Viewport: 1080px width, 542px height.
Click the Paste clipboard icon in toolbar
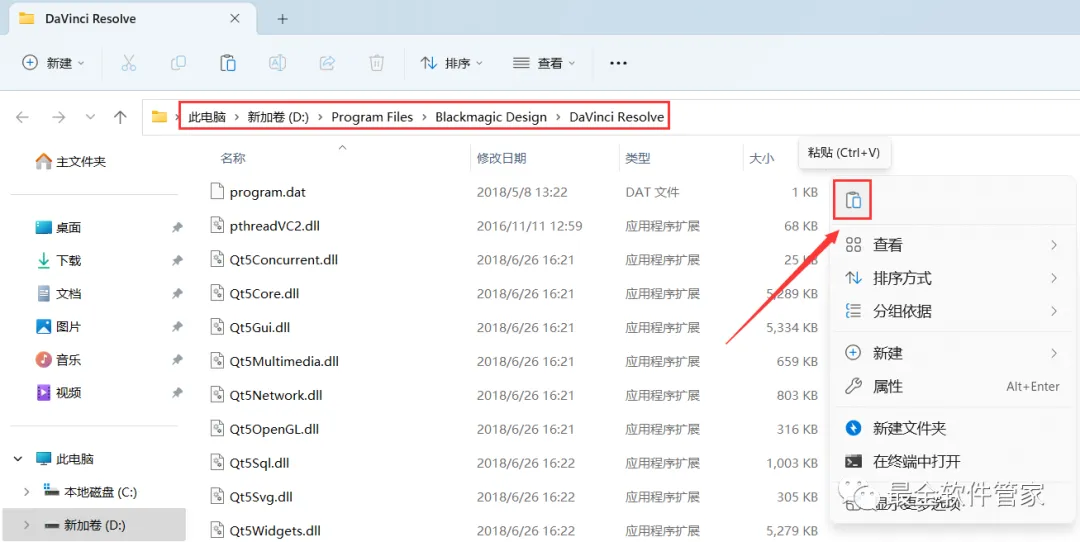coord(227,63)
